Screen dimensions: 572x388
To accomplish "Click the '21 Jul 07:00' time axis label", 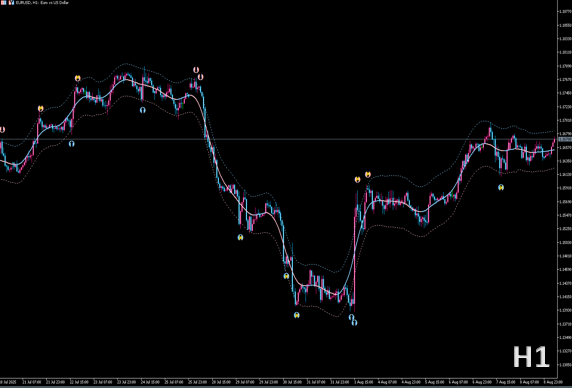I will click(31, 382).
